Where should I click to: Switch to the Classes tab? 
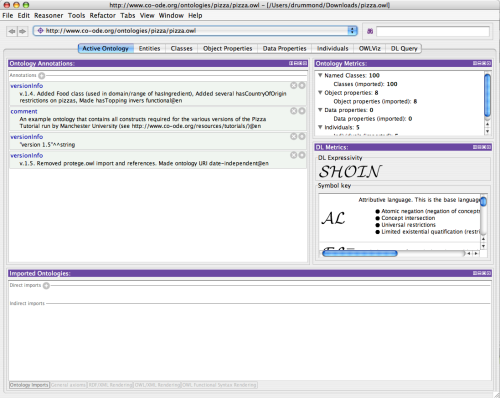point(181,49)
